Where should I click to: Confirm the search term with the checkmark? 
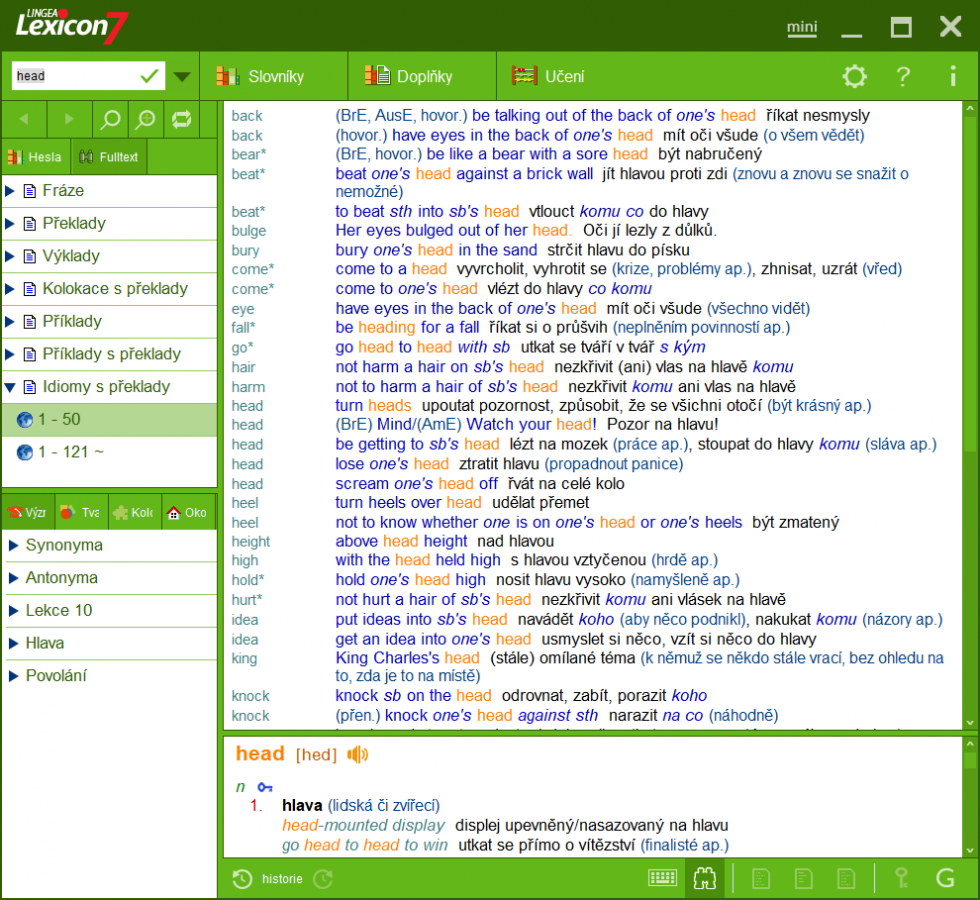(x=150, y=75)
